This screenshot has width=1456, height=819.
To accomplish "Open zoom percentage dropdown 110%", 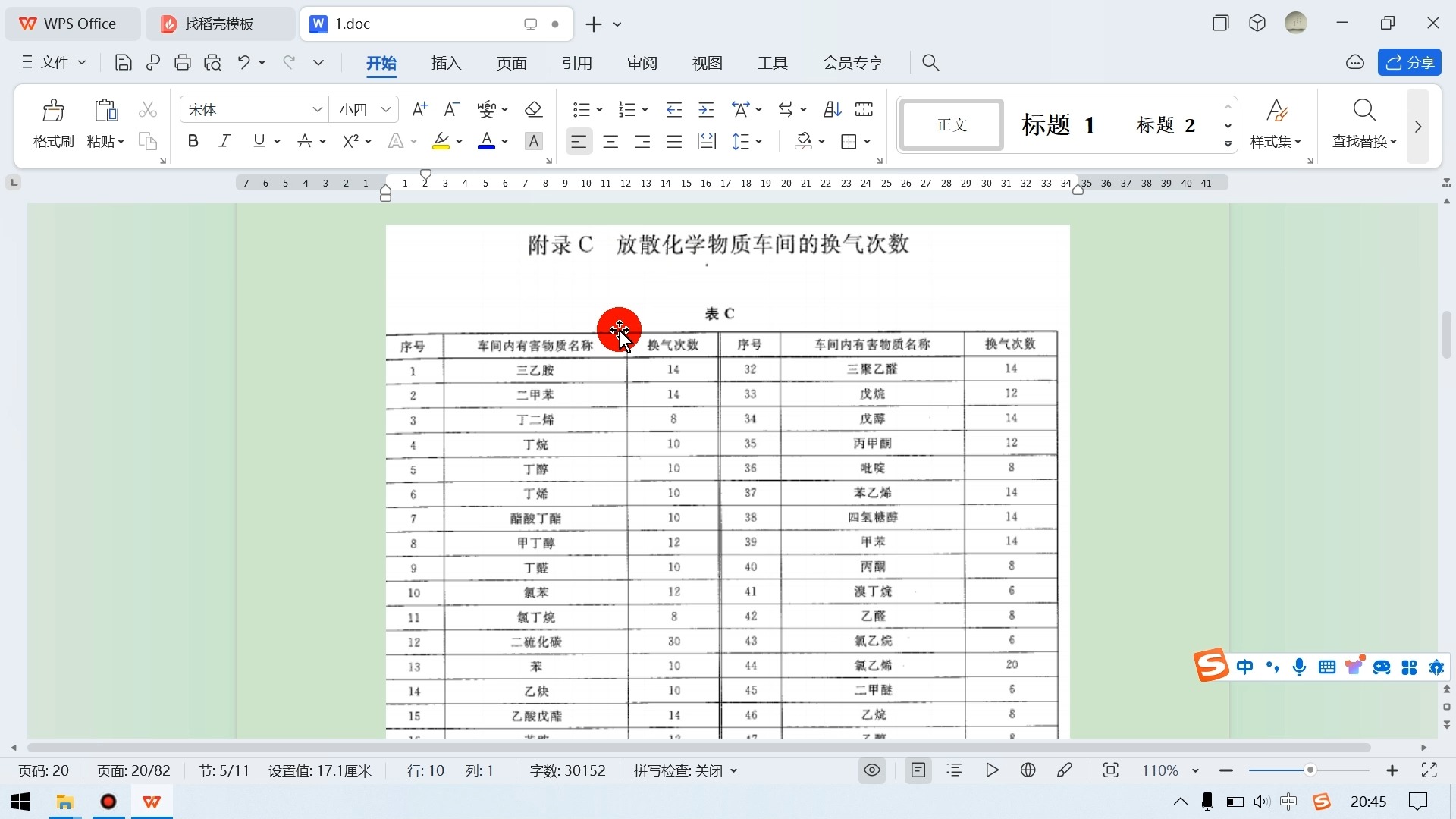I will point(1195,770).
